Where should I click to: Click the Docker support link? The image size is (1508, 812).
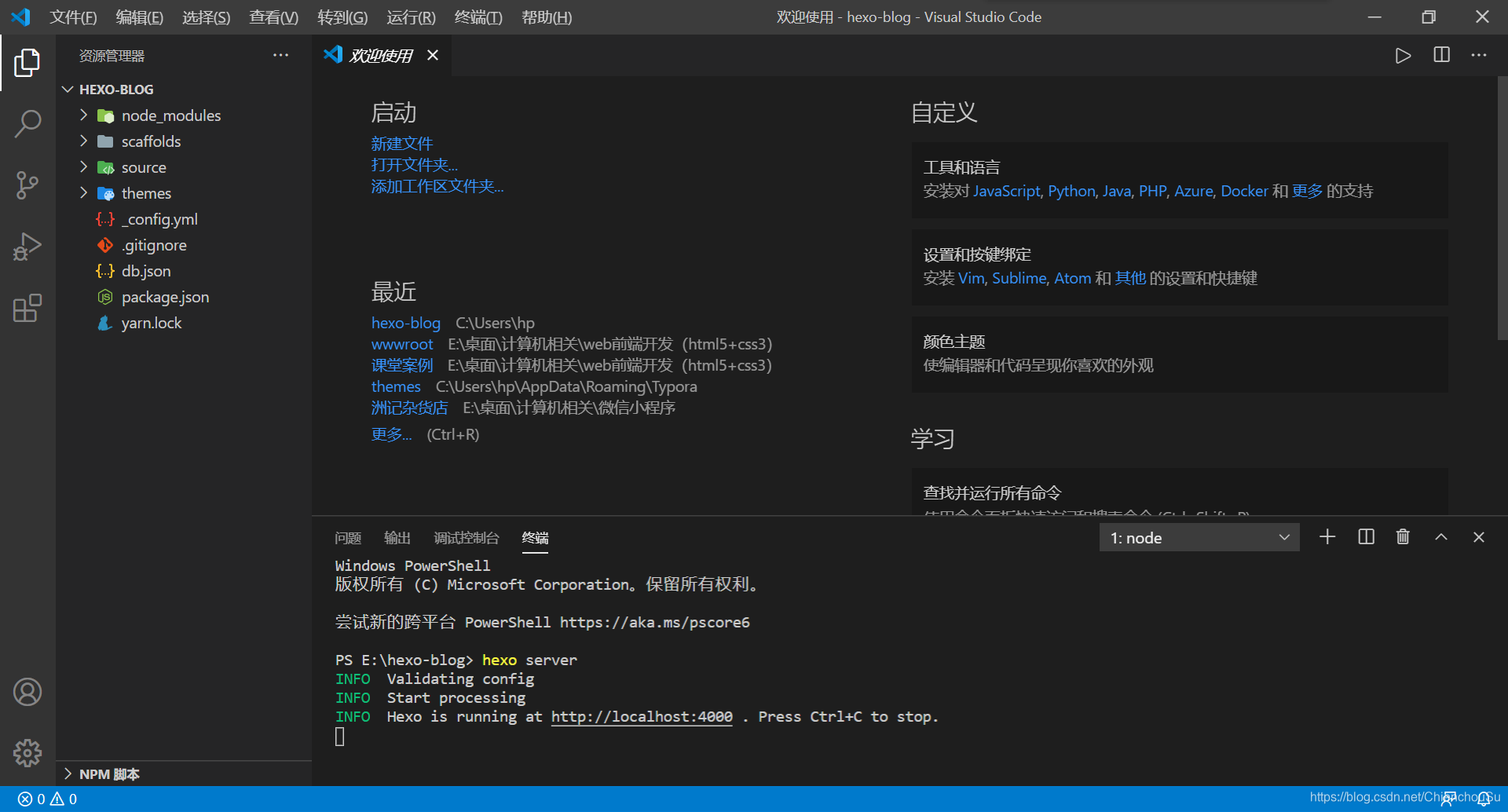point(1244,191)
